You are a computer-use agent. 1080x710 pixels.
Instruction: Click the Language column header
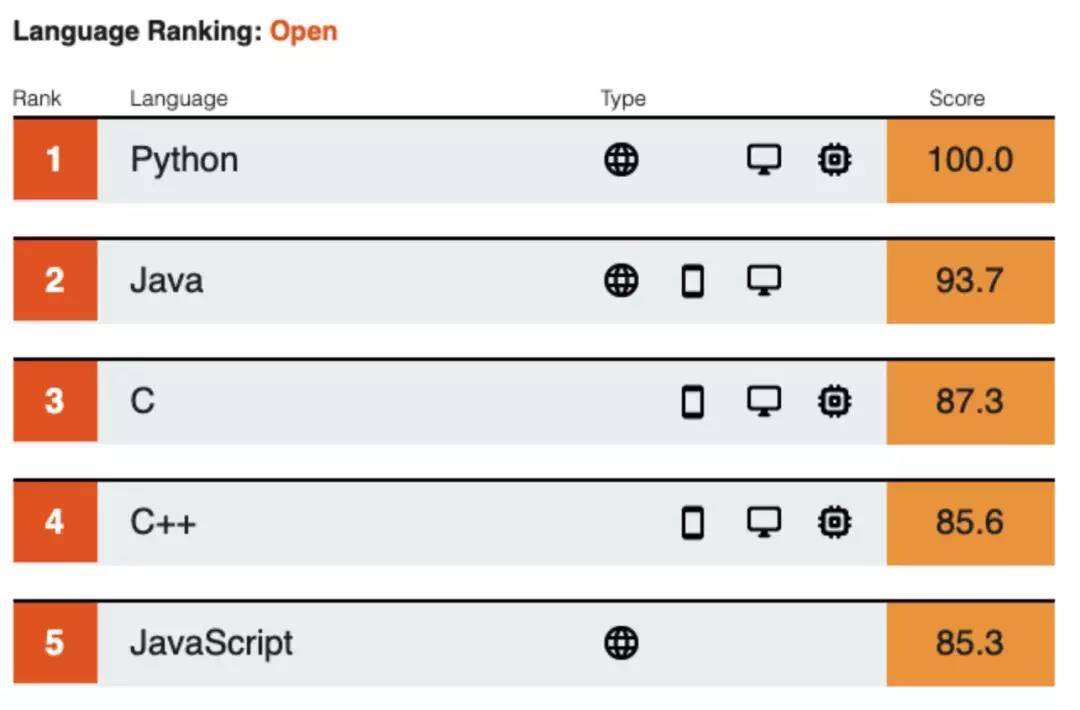178,98
